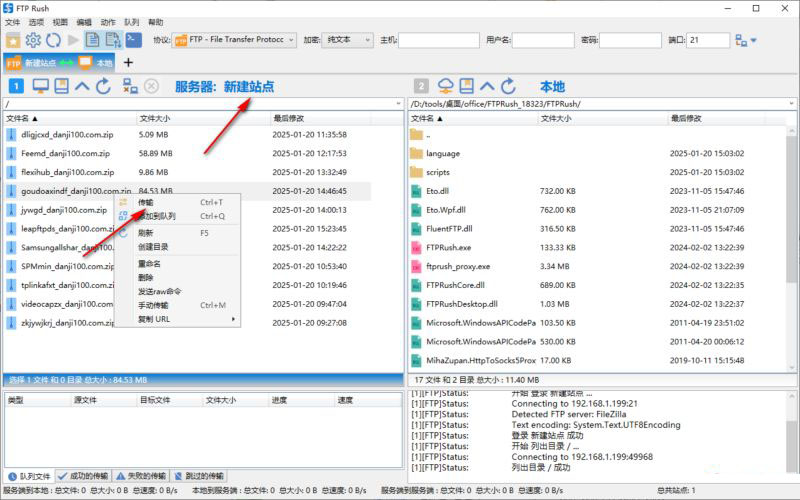Image resolution: width=800 pixels, height=500 pixels.
Task: Open bookmarks icon in server pane
Action: (62, 86)
